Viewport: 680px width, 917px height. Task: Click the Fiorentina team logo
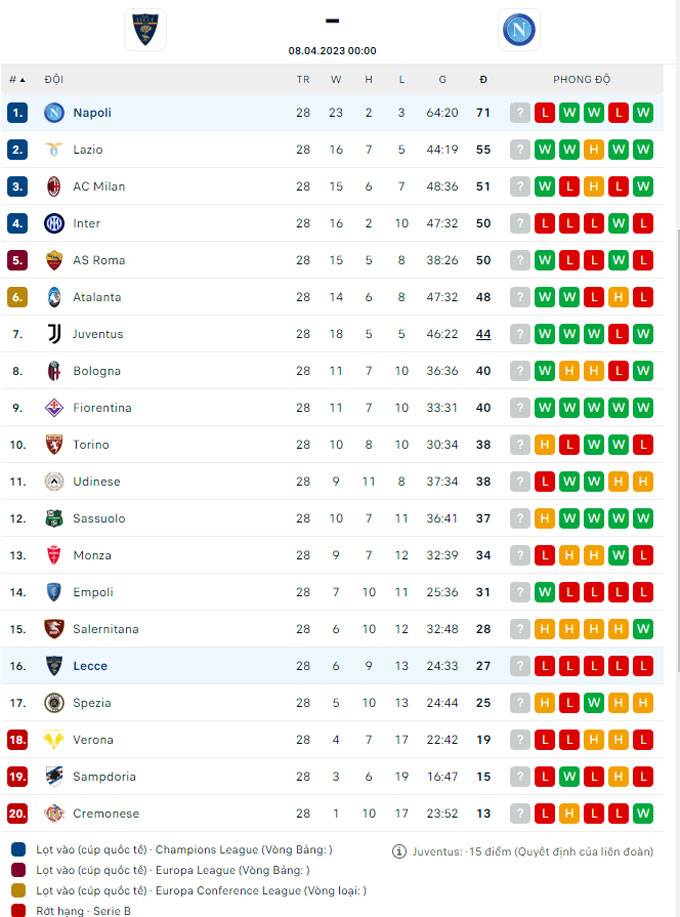tap(54, 408)
